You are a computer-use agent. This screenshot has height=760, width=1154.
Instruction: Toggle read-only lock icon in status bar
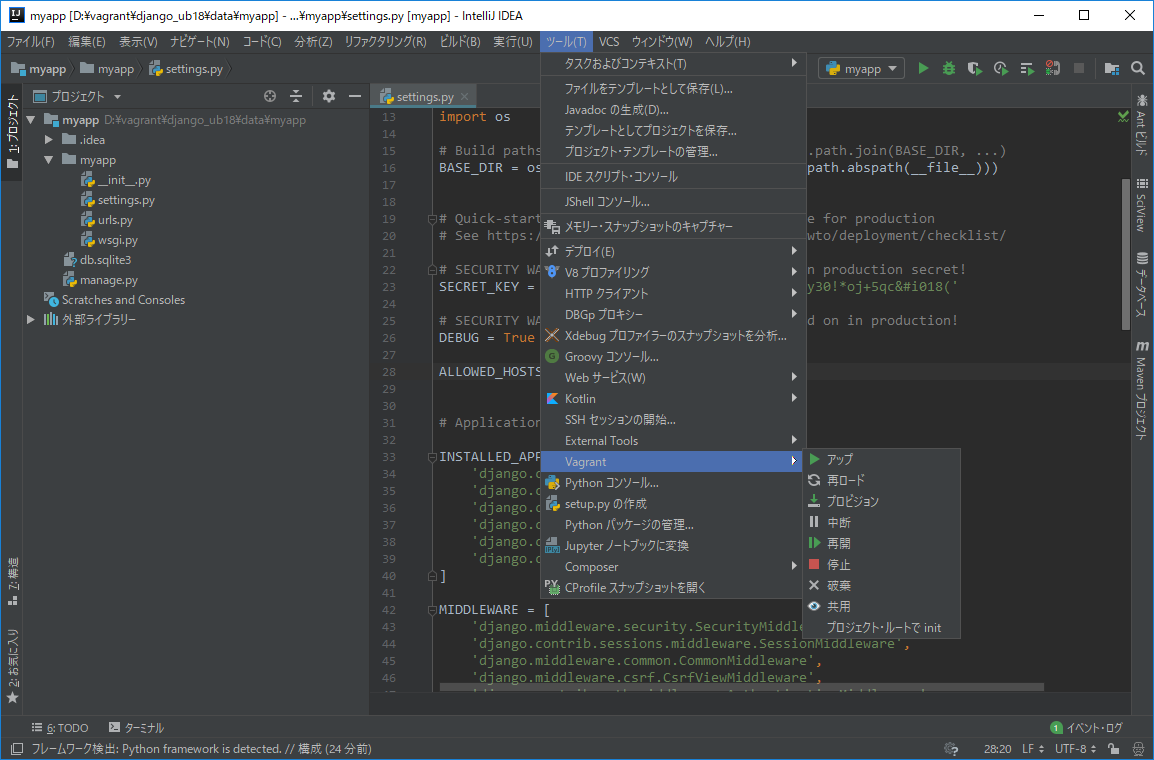pyautogui.click(x=1114, y=749)
